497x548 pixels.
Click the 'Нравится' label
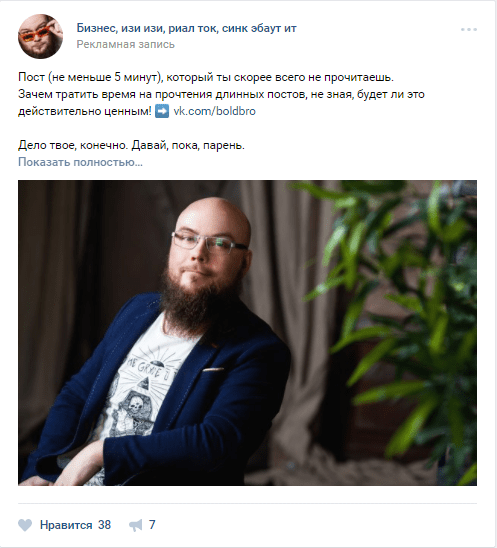coord(66,525)
